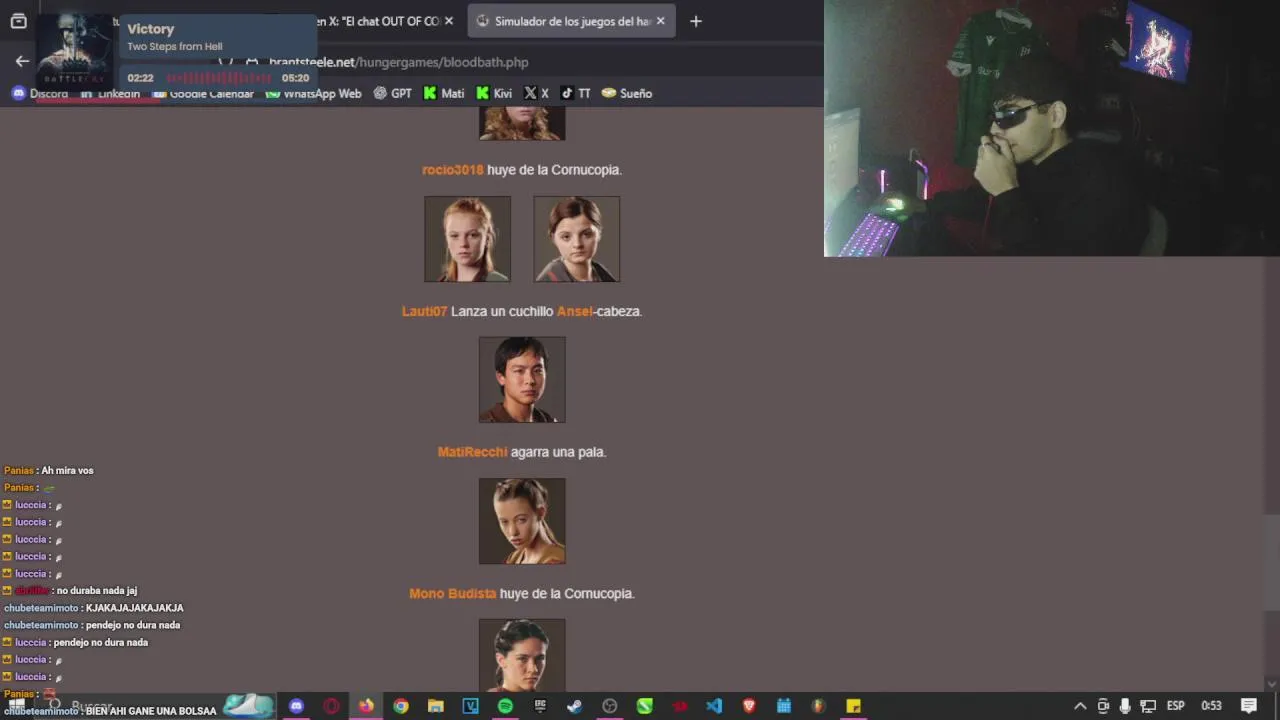Image resolution: width=1280 pixels, height=720 pixels.
Task: Open the tab list button
Action: point(18,21)
